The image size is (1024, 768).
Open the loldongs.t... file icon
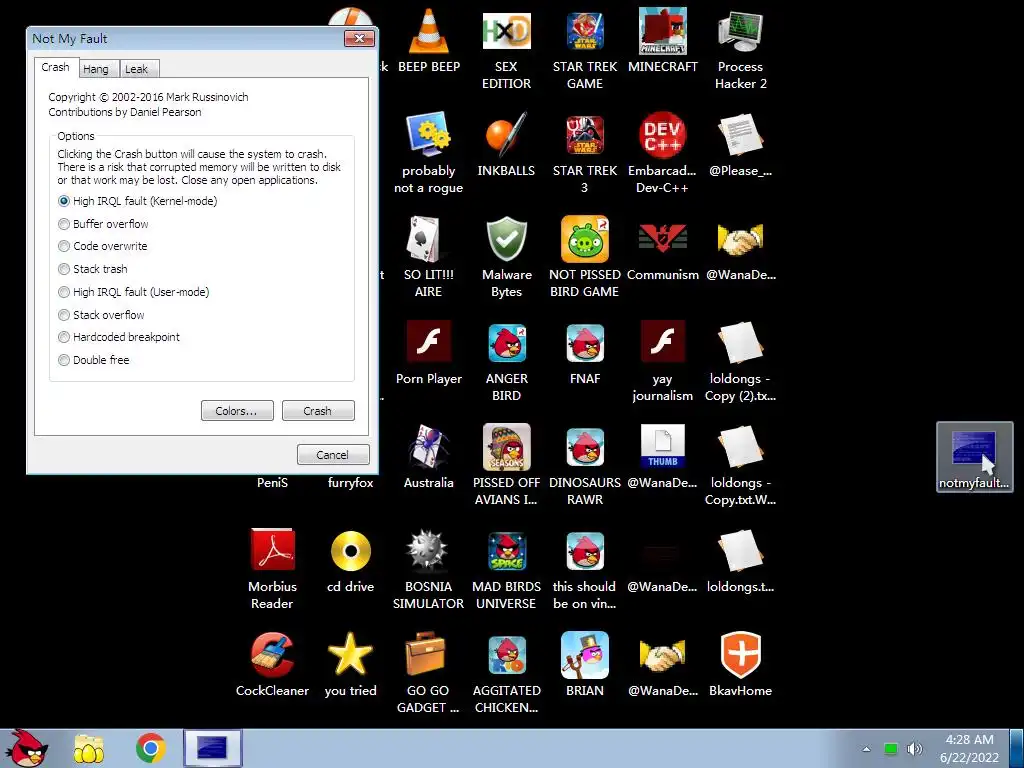pos(741,560)
